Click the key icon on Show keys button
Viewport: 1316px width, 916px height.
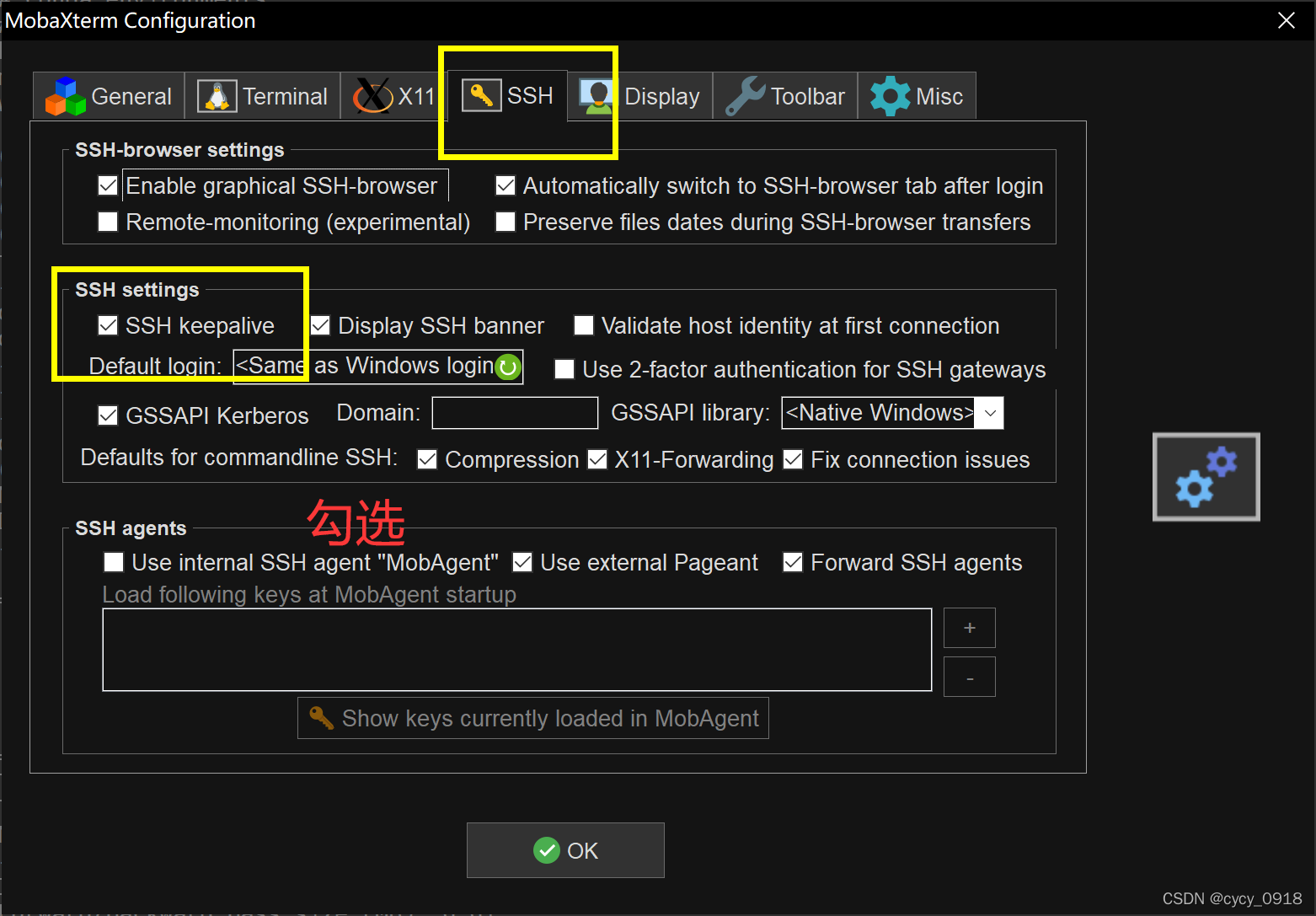click(x=321, y=718)
